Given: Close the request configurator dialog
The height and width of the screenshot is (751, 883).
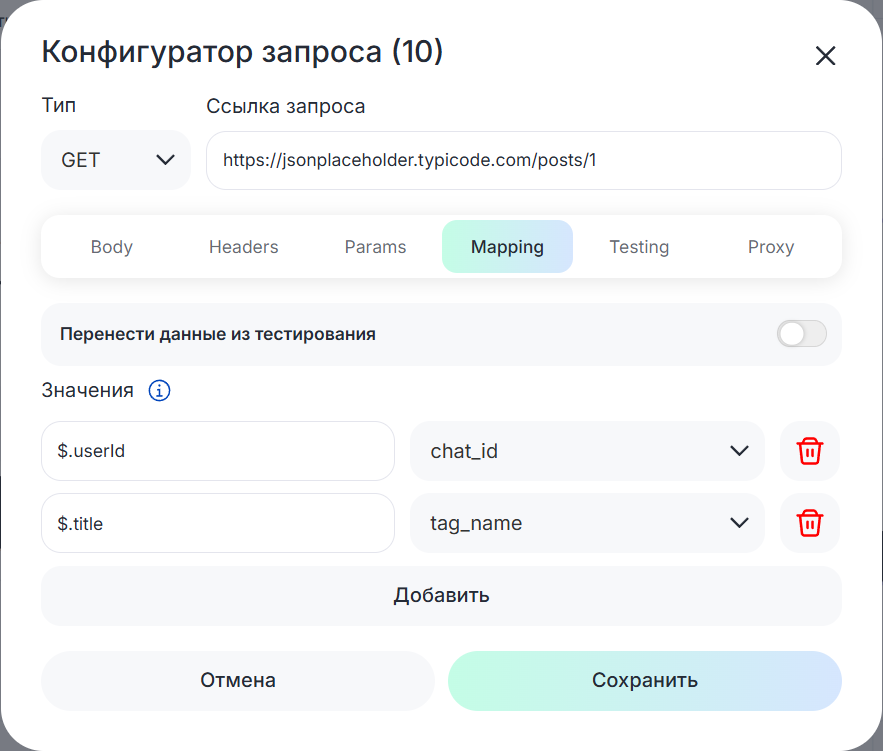Looking at the screenshot, I should (x=825, y=56).
